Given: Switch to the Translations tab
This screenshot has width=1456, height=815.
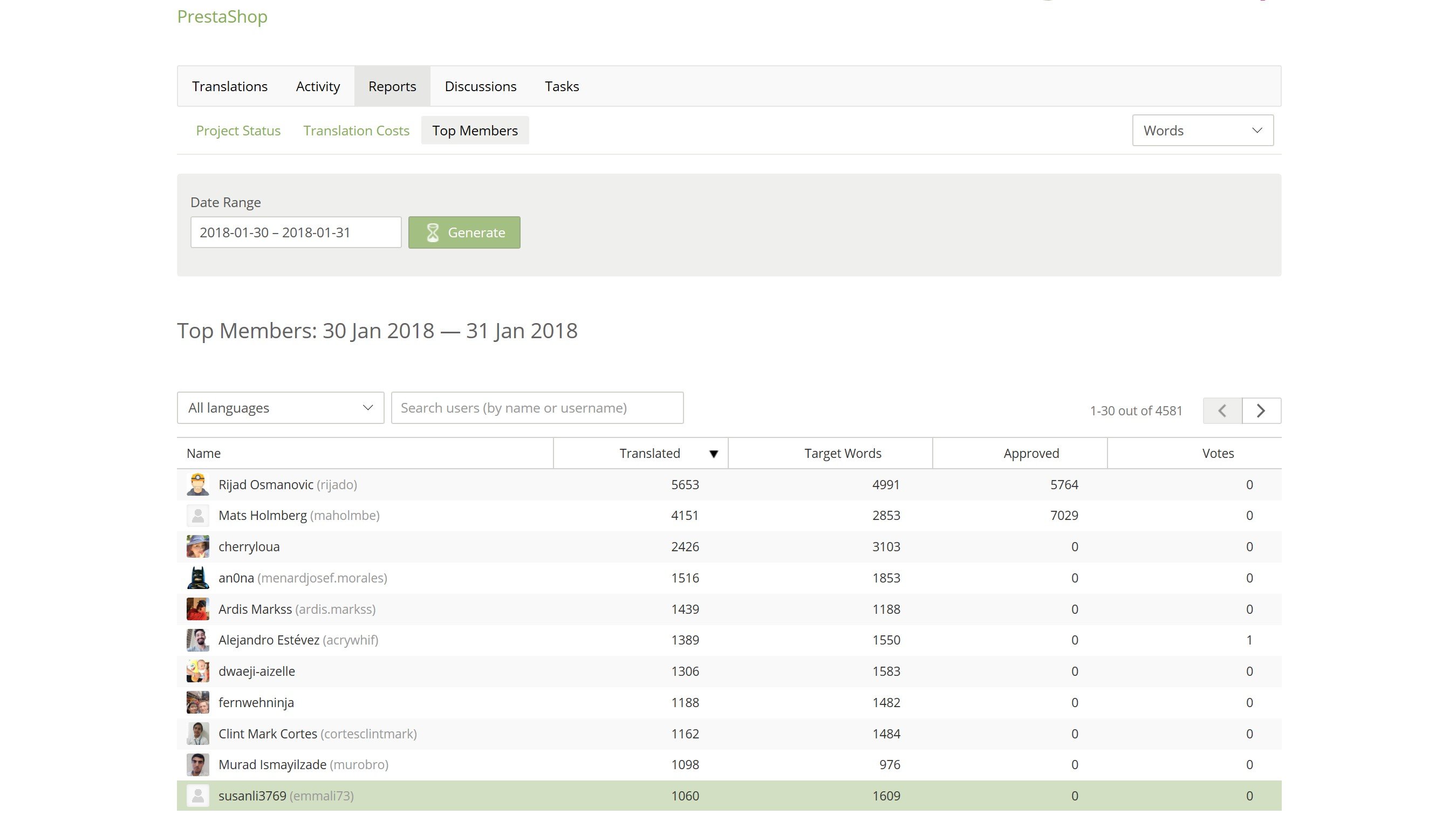Looking at the screenshot, I should pos(229,86).
